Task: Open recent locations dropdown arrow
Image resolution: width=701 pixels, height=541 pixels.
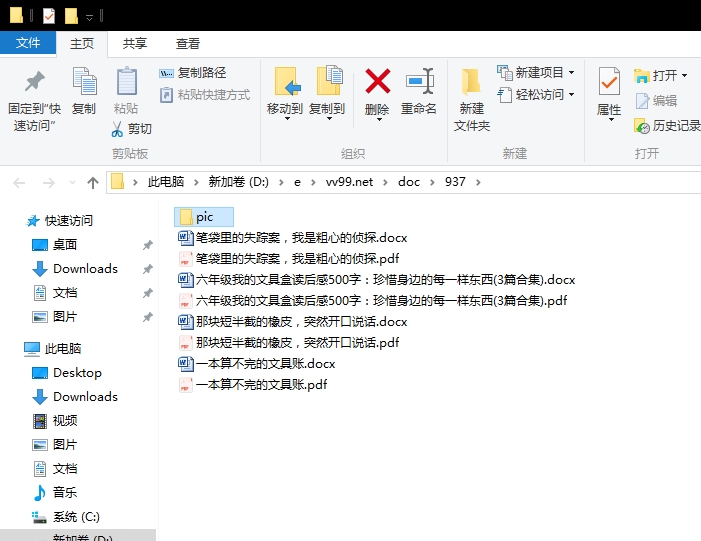Action: [x=72, y=182]
